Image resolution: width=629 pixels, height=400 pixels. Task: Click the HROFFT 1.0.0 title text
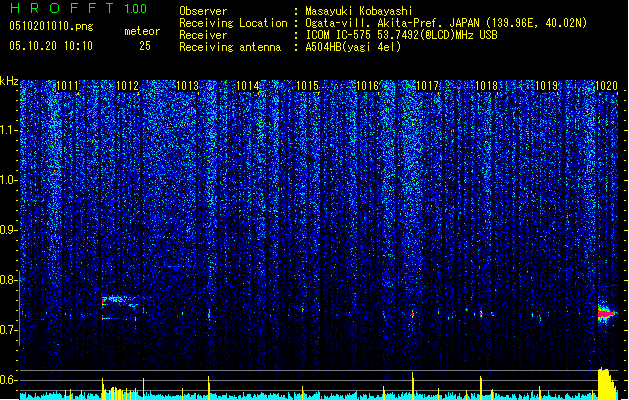(78, 8)
